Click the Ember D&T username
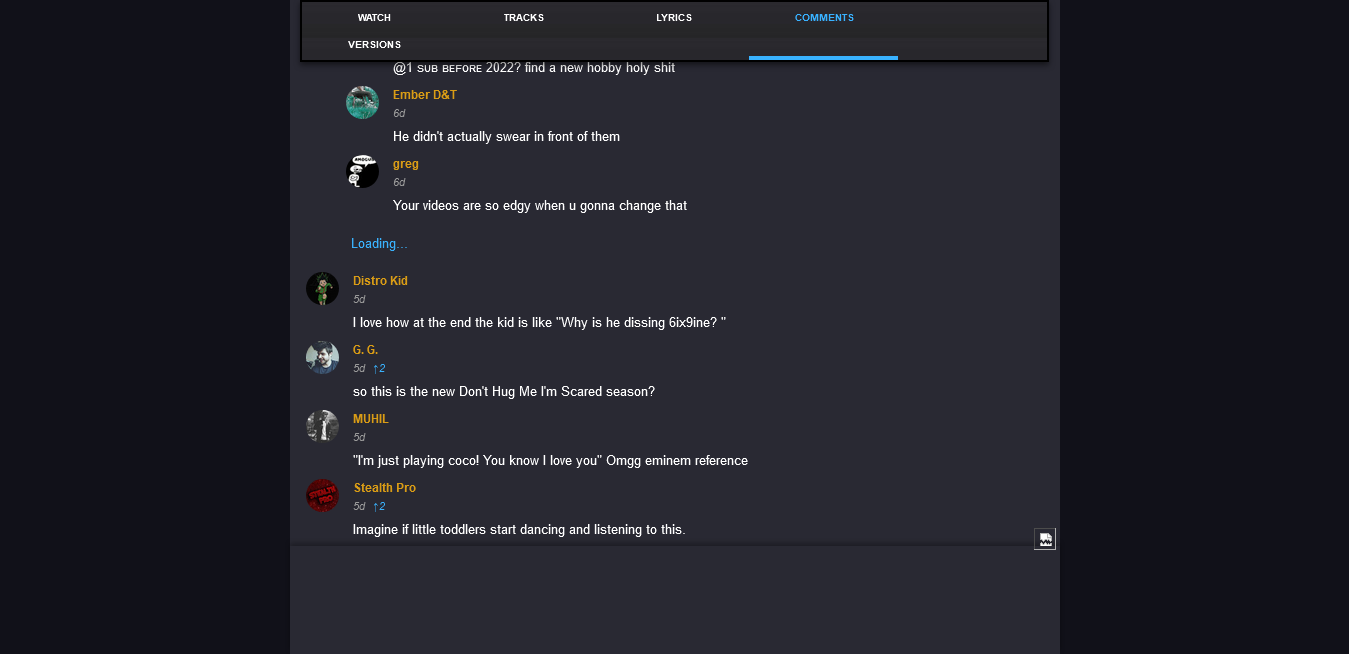Screen dimensions: 1349x654 pos(425,95)
